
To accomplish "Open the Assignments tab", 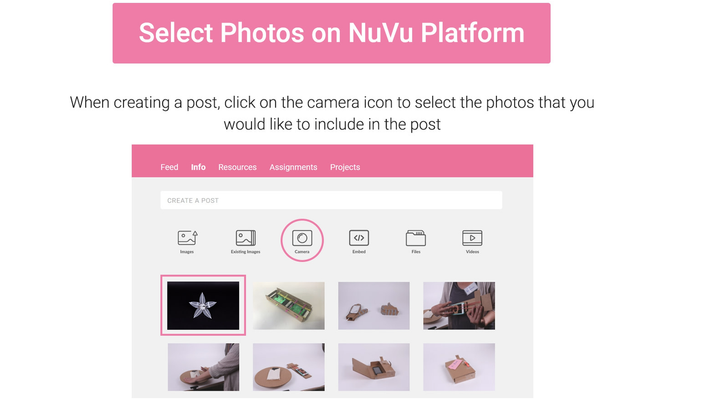I will point(293,167).
